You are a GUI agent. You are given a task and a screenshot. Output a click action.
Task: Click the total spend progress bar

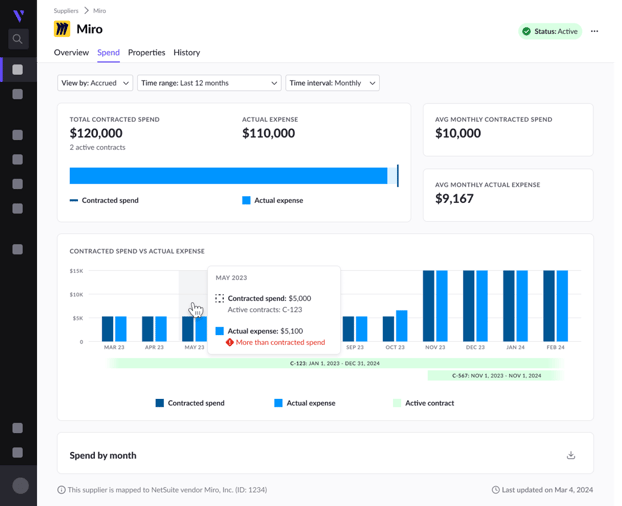[x=234, y=176]
